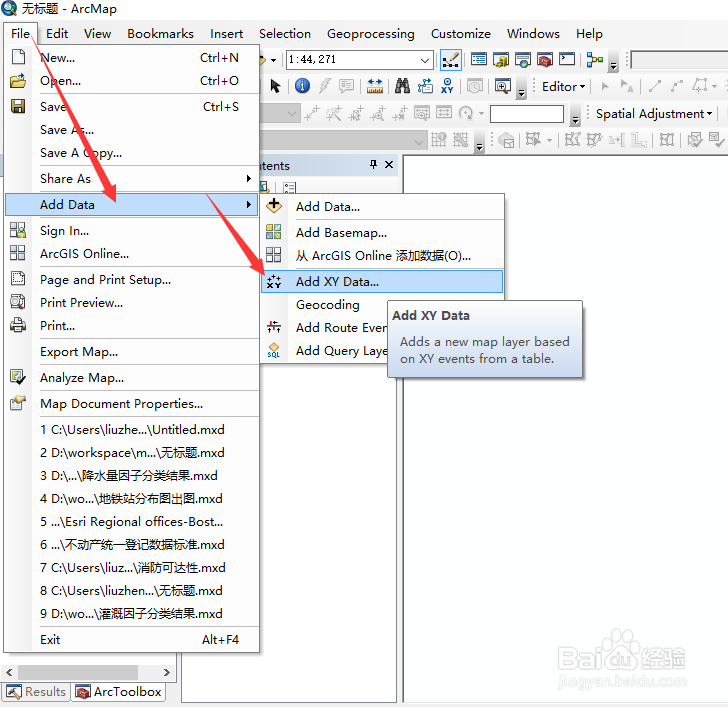The image size is (728, 707).
Task: Click the Add Route Events icon
Action: click(274, 327)
